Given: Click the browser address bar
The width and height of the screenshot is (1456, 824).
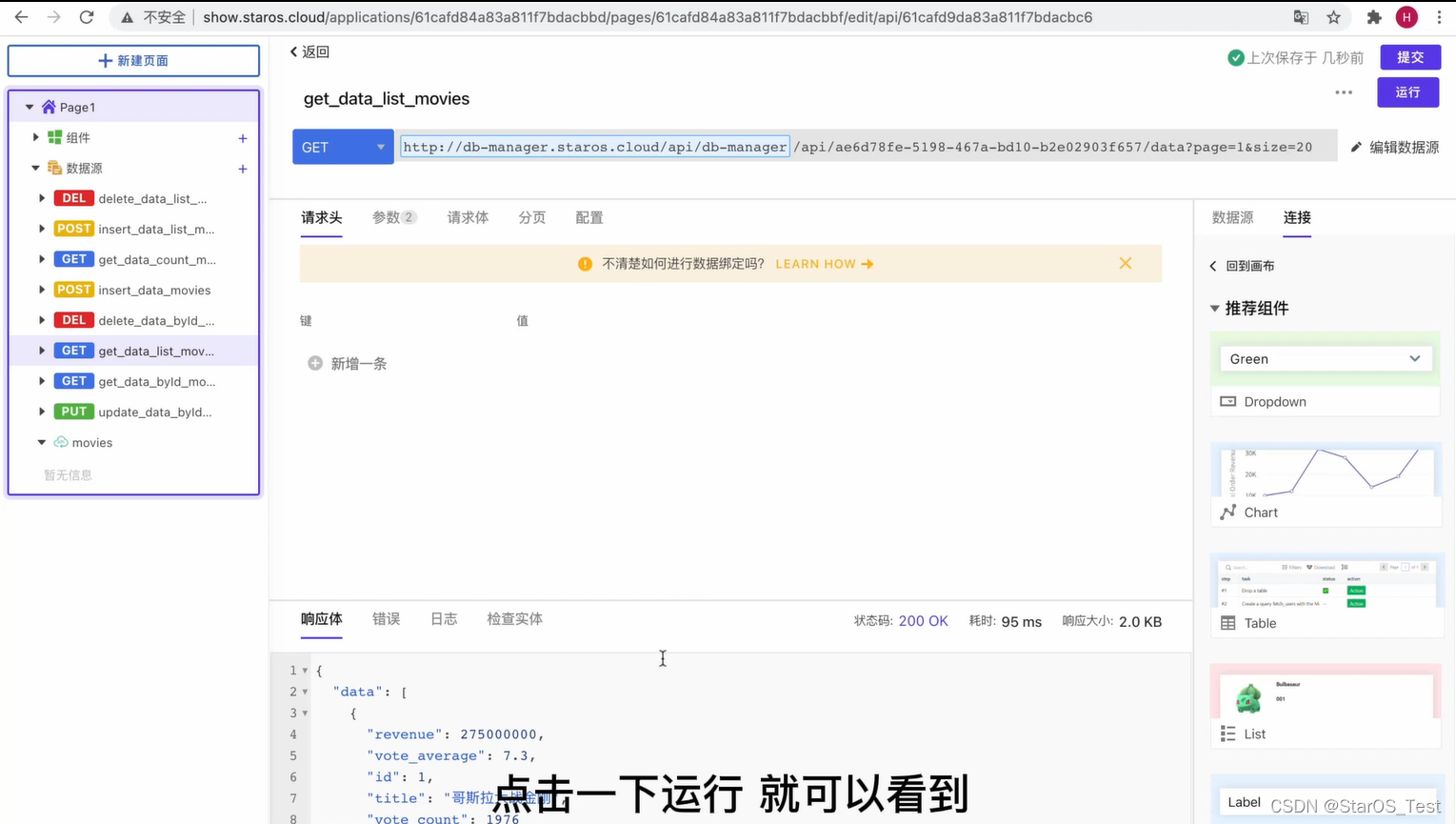Looking at the screenshot, I should (x=648, y=17).
